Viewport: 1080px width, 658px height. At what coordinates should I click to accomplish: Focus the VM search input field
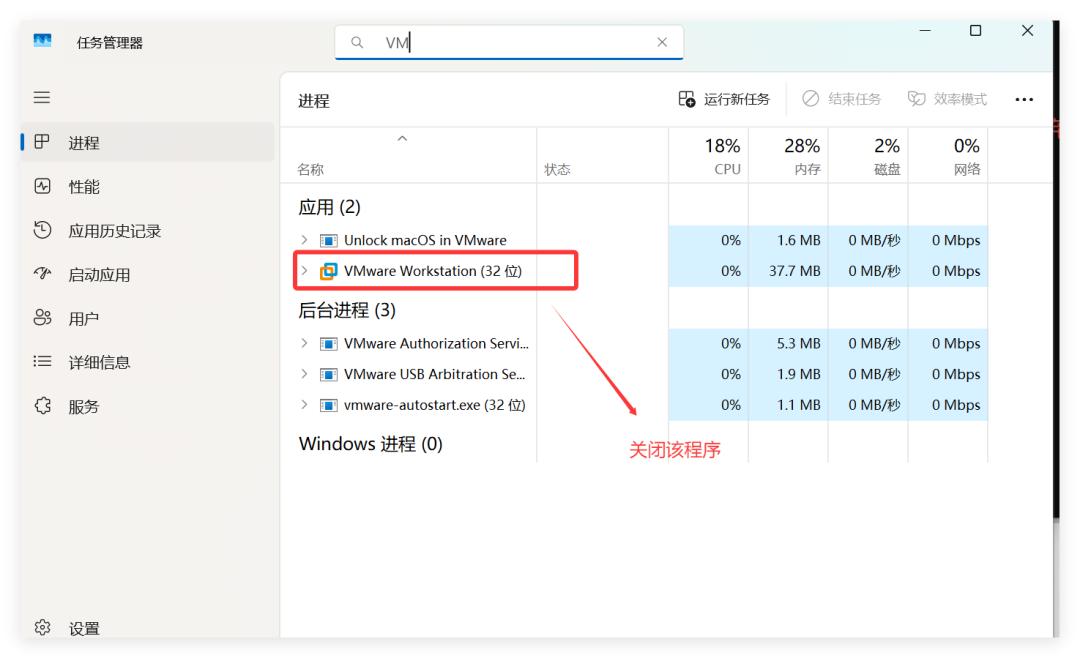click(x=509, y=42)
